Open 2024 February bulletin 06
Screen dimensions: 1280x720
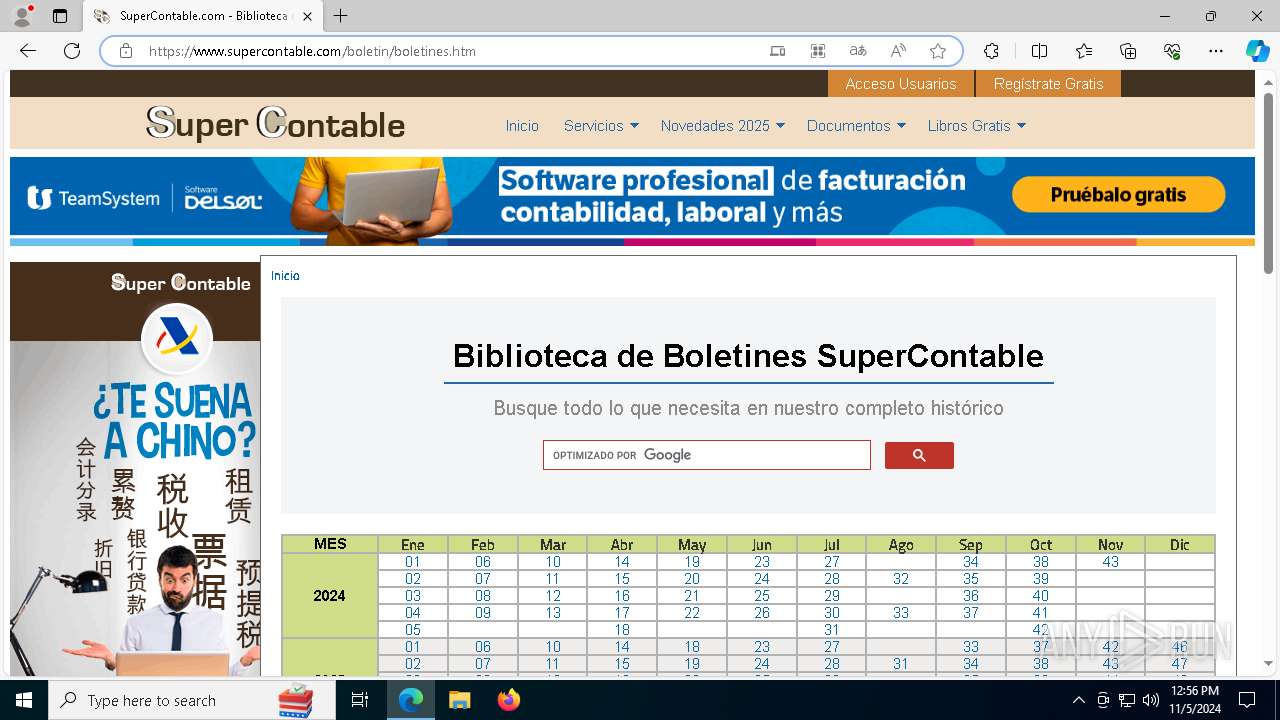point(483,562)
